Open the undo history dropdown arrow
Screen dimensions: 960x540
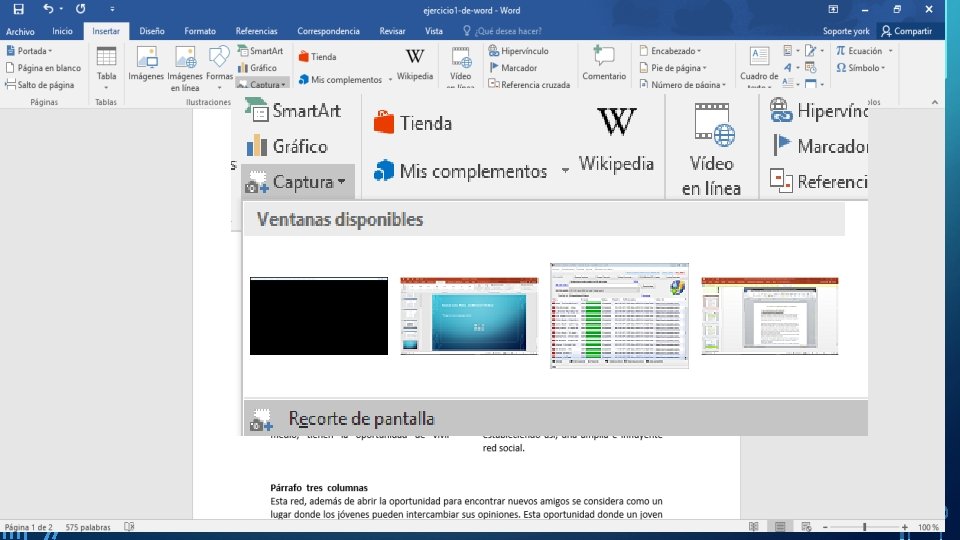pos(61,9)
